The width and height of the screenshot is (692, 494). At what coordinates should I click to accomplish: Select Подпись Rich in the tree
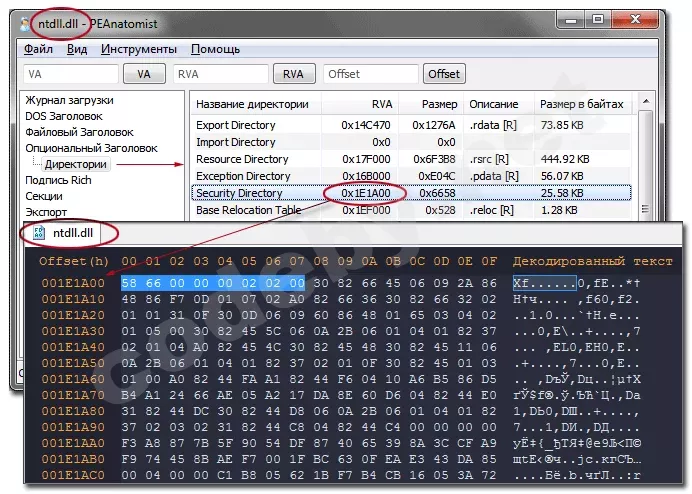(58, 180)
